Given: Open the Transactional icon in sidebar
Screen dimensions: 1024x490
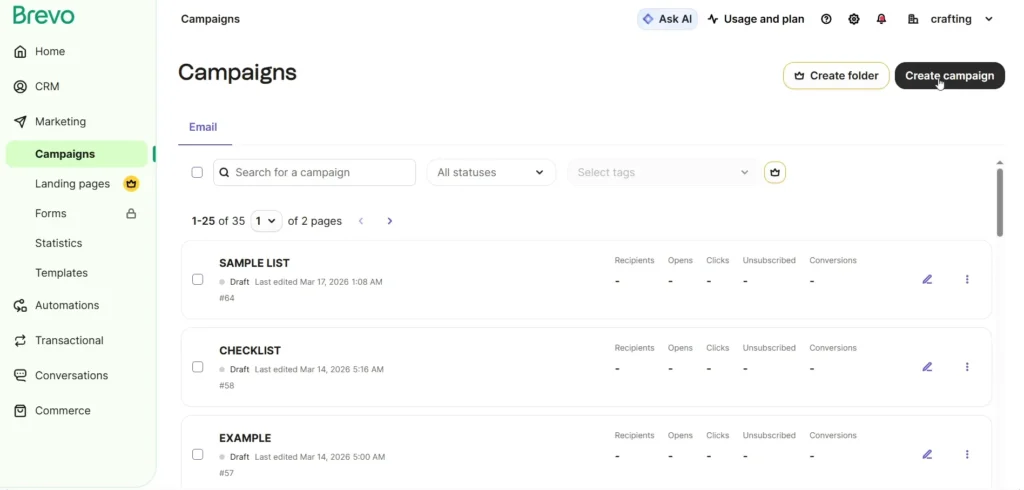Looking at the screenshot, I should tap(20, 340).
